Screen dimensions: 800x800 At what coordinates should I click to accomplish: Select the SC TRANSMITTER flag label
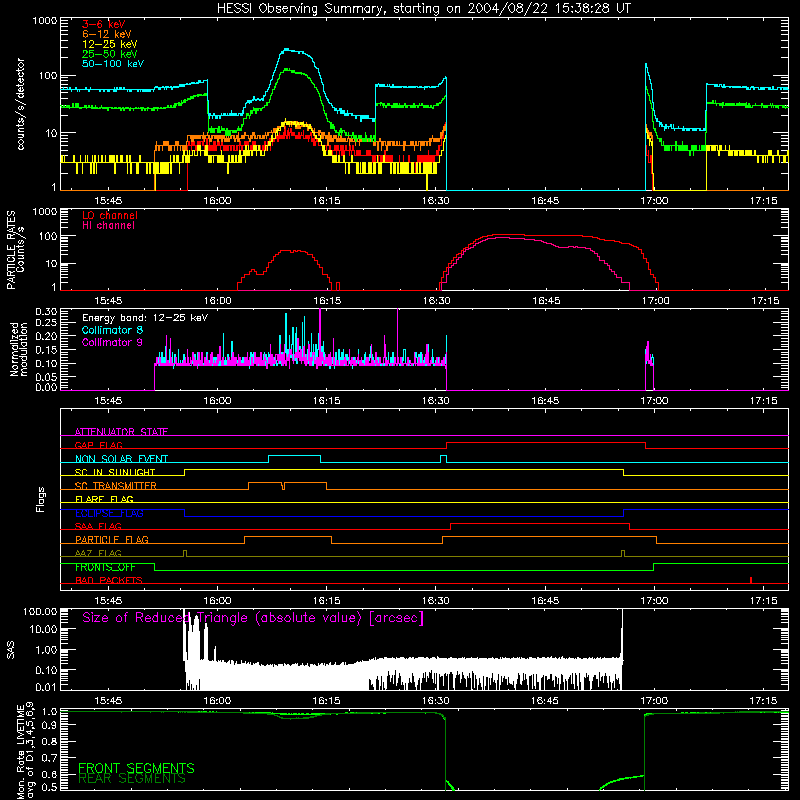coord(116,485)
